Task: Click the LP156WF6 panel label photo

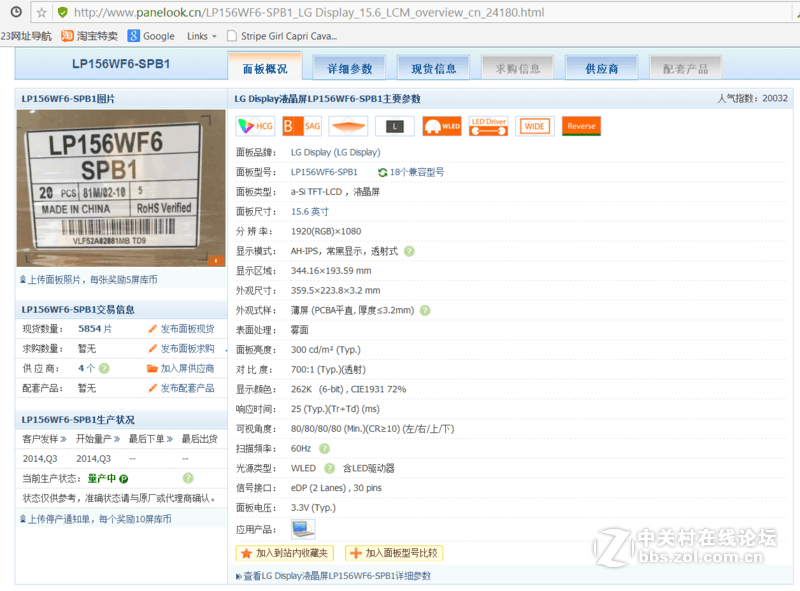Action: coord(121,188)
